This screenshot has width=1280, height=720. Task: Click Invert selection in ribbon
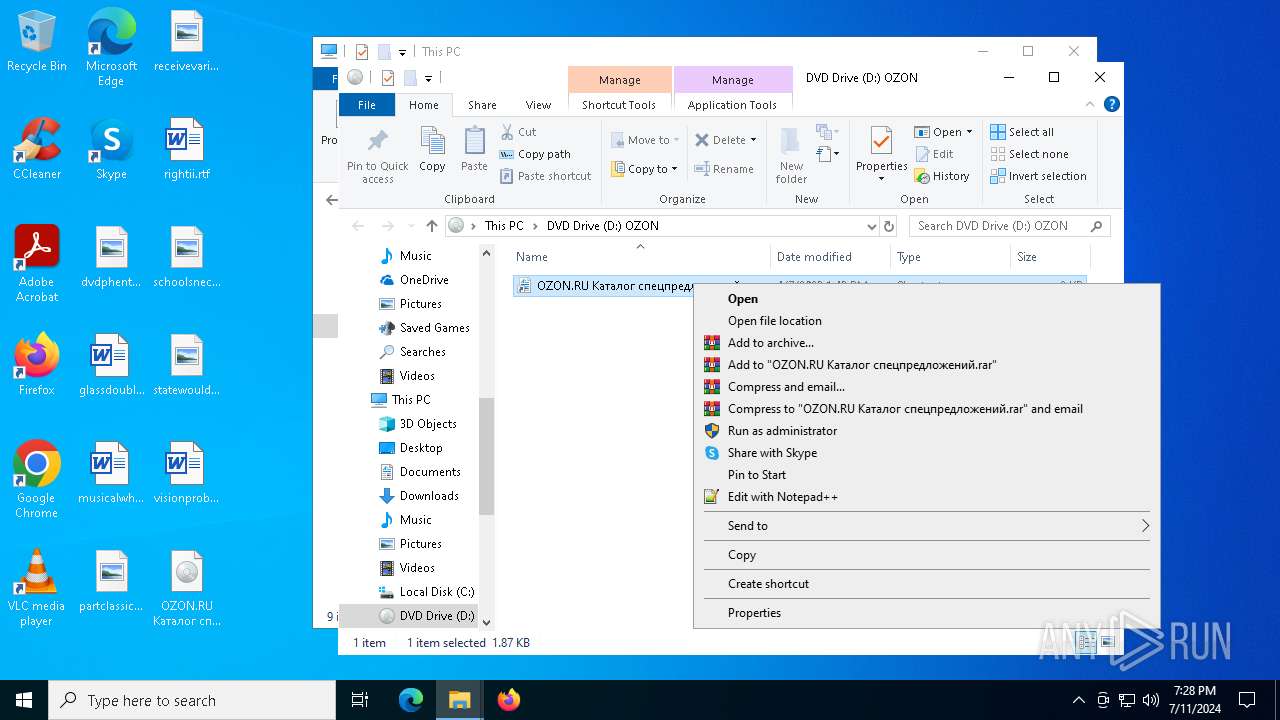click(x=1038, y=176)
